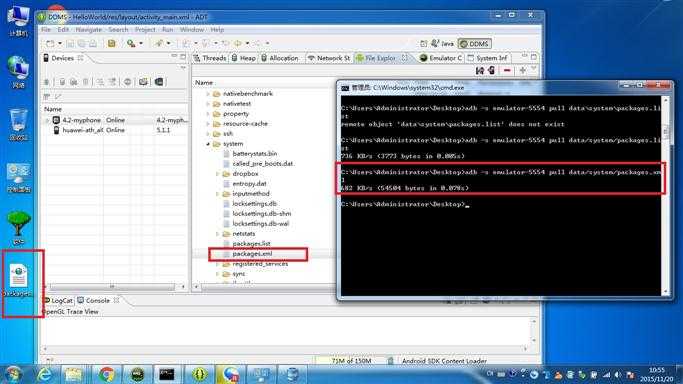Switch to the Heap tab
This screenshot has height=384, width=683.
click(243, 58)
